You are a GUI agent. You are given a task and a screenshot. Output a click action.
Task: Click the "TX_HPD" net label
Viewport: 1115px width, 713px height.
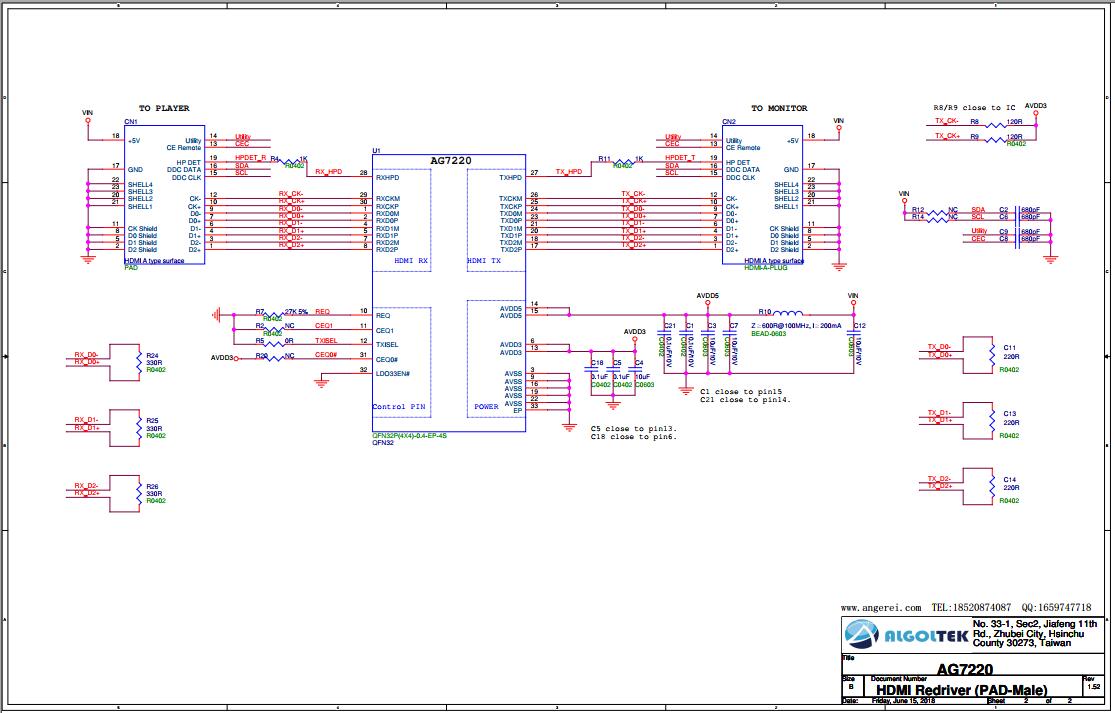pos(569,172)
